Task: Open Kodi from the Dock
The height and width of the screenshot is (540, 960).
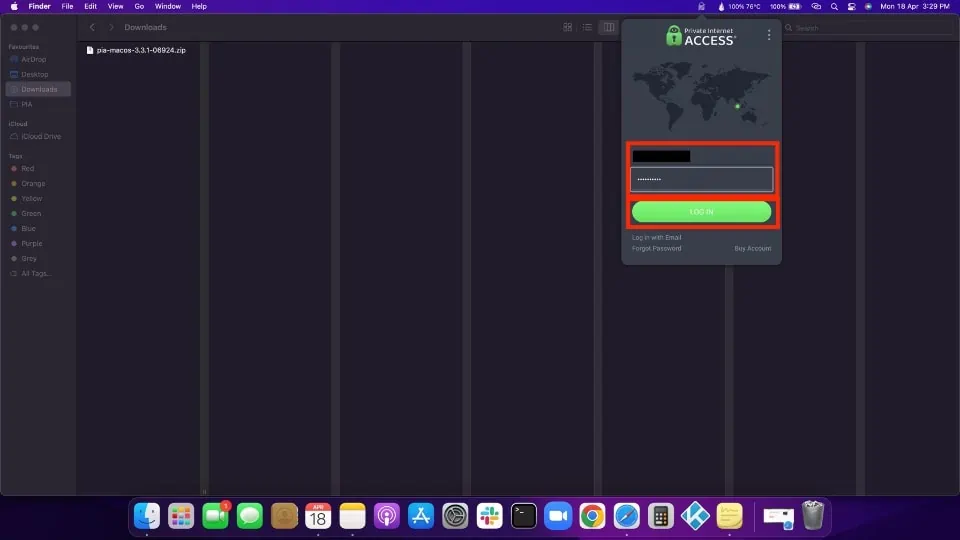Action: (x=696, y=516)
